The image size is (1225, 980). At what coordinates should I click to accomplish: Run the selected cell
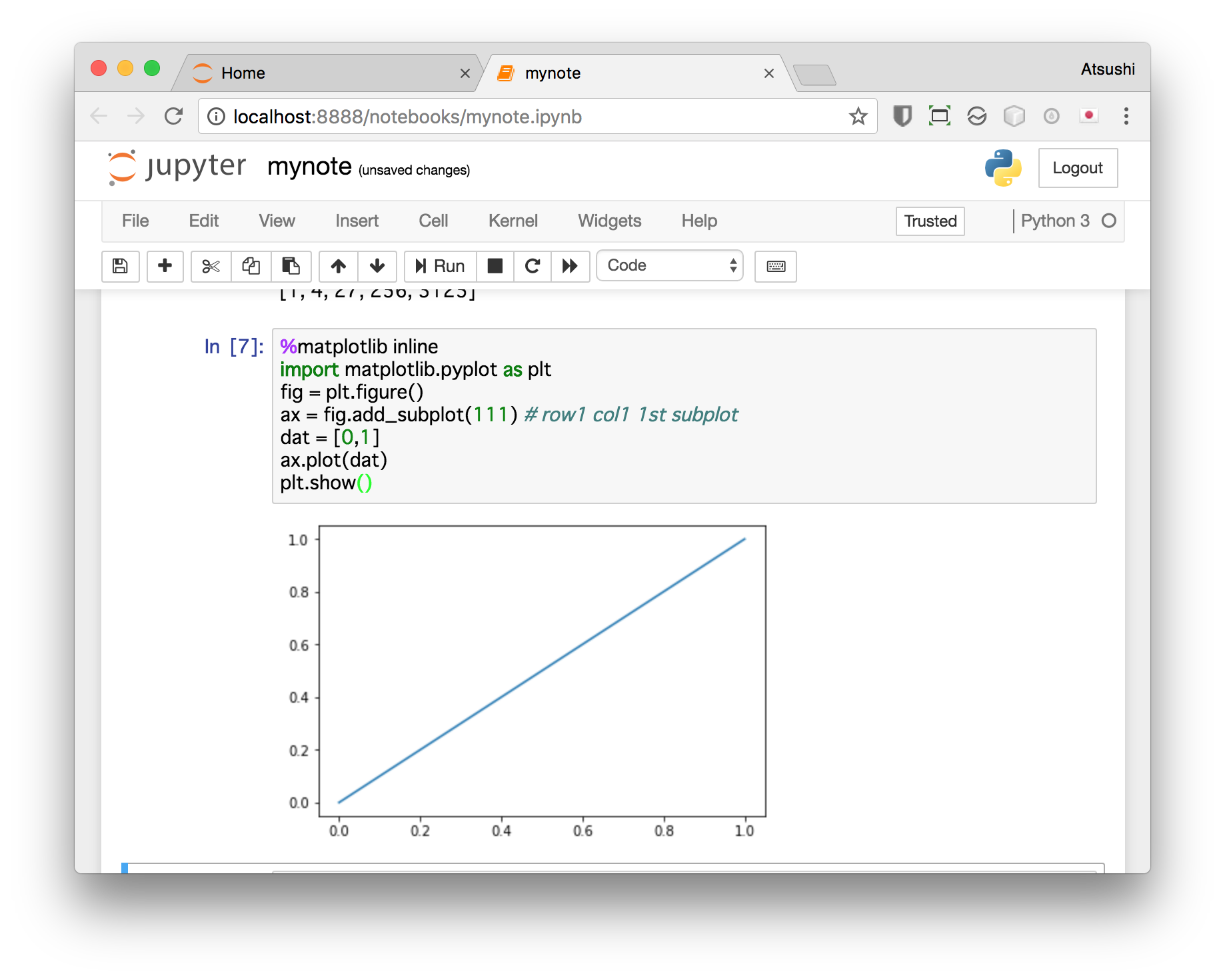tap(439, 267)
